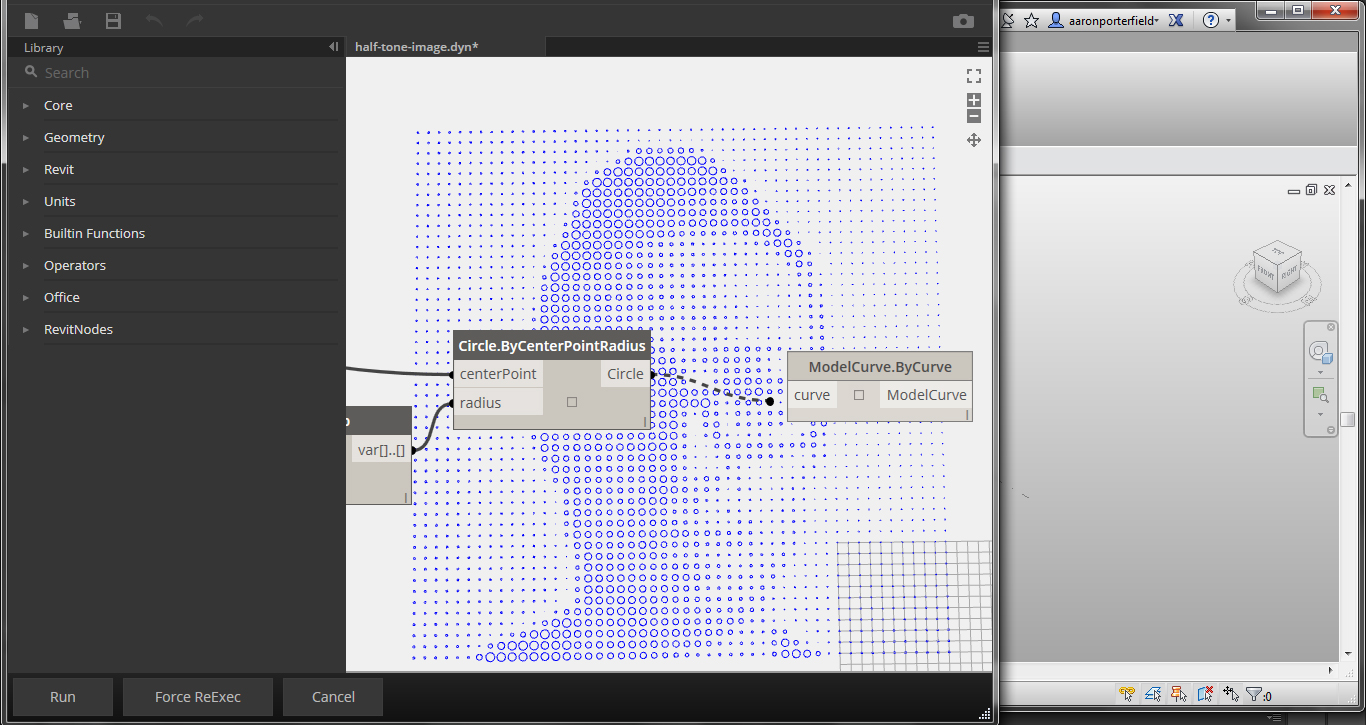This screenshot has height=725, width=1366.
Task: Toggle Drag Elements on Selection in Revit status bar
Action: 1231,694
